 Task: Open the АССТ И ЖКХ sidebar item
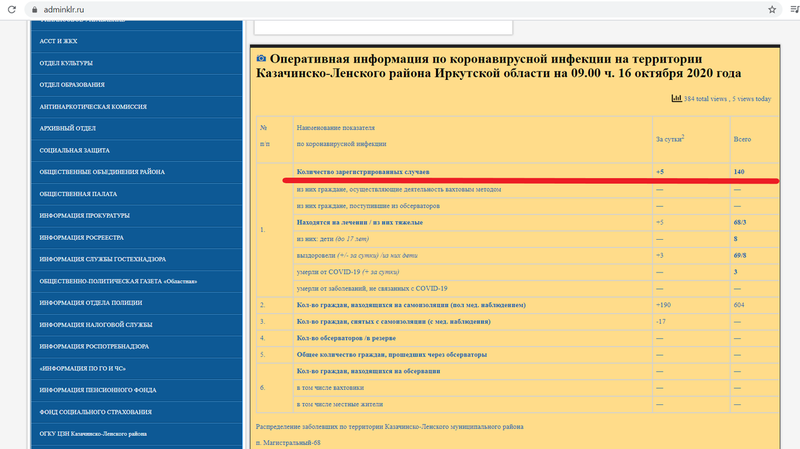pyautogui.click(x=137, y=41)
